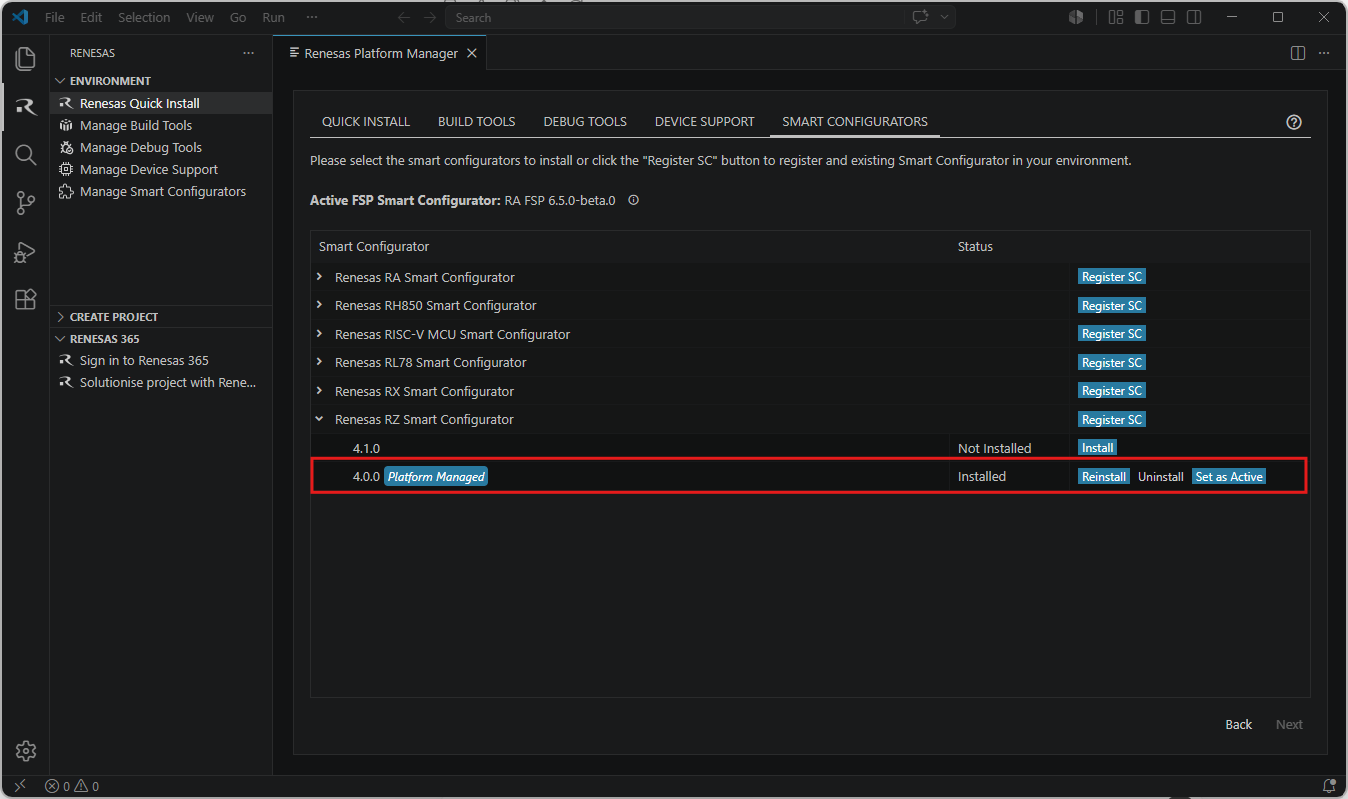Switch to the QUICK INSTALL tab
Screen dimensions: 1348x799
click(x=366, y=122)
